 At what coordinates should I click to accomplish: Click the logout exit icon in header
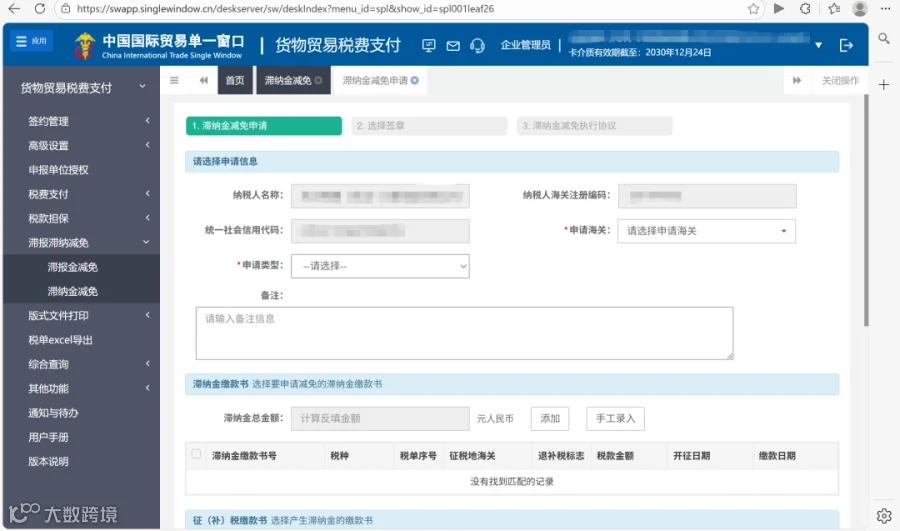pos(846,45)
